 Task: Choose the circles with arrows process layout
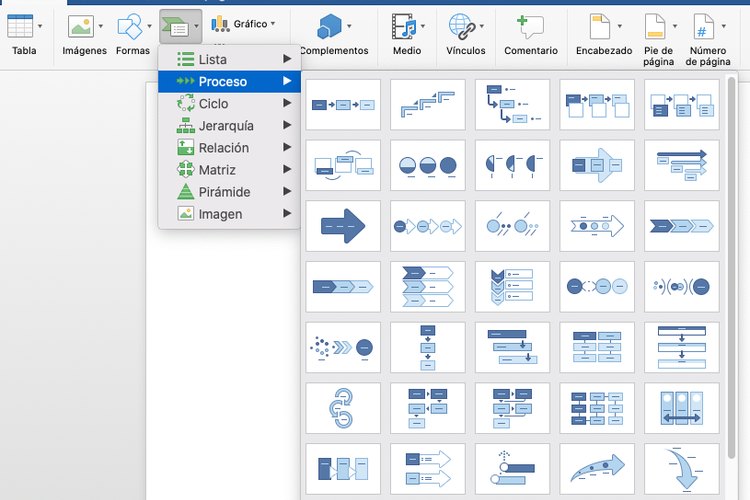(x=428, y=226)
